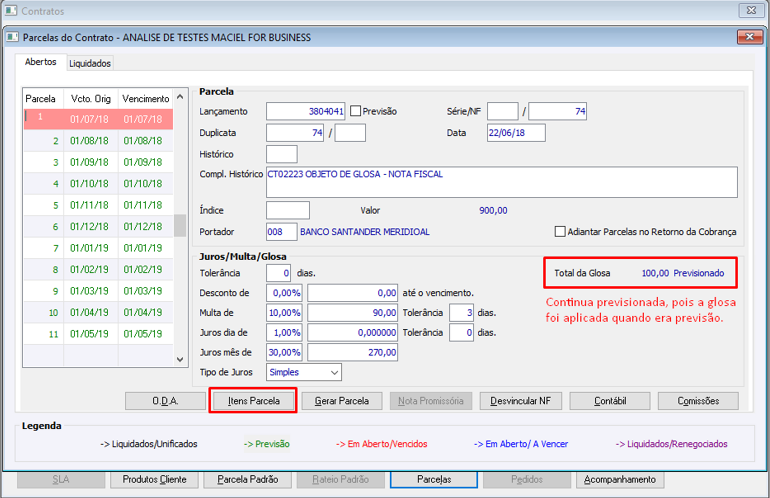
Task: Click the Parcela column header
Action: pos(43,99)
